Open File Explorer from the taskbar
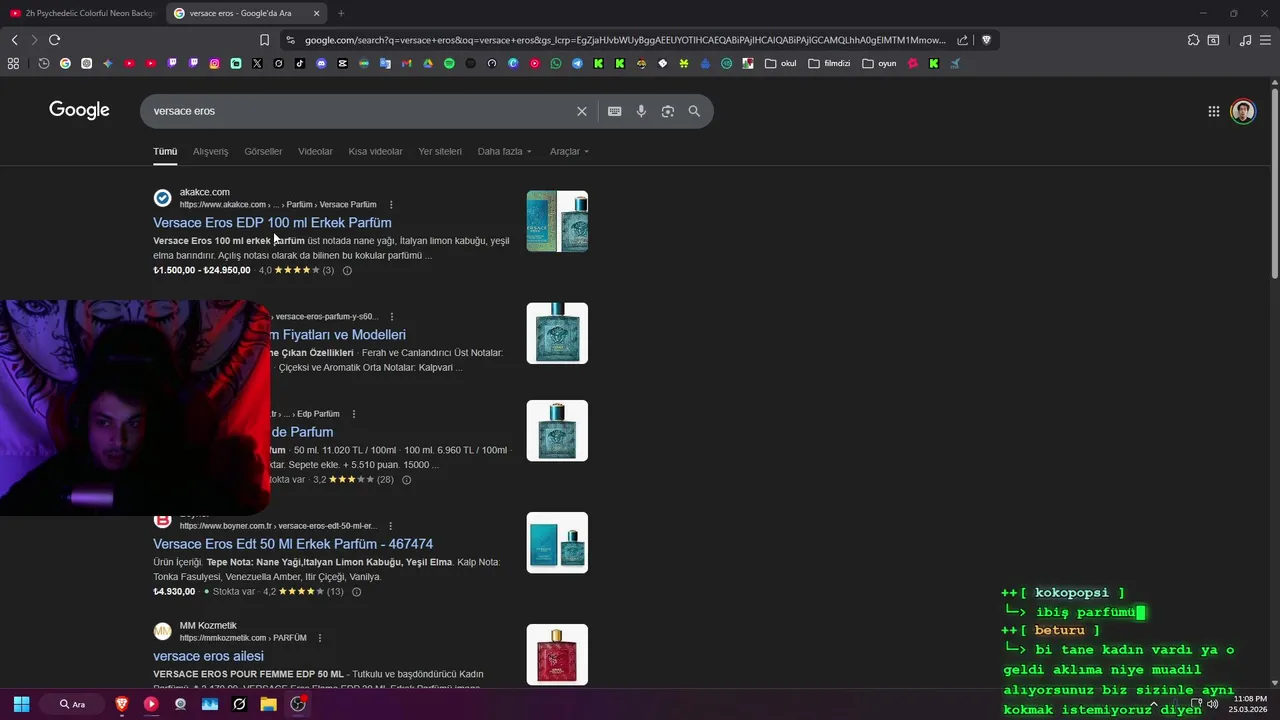The width and height of the screenshot is (1280, 720). [268, 704]
